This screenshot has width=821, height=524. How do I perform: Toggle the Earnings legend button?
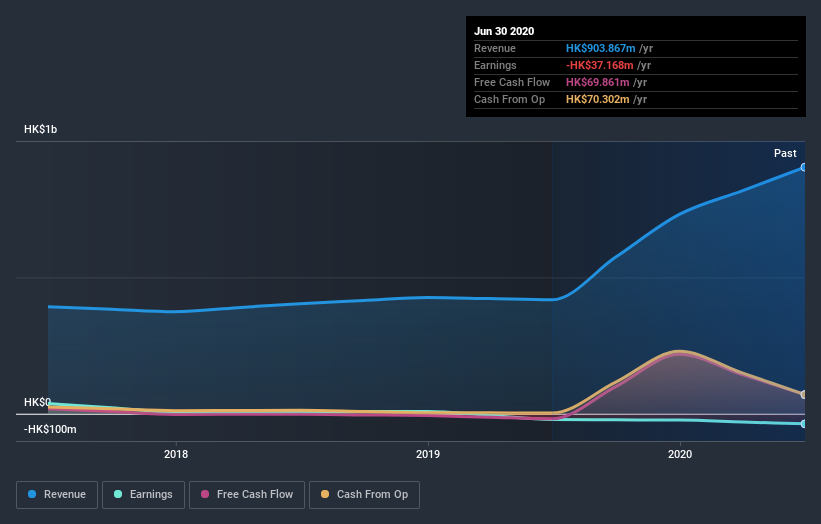(x=143, y=495)
